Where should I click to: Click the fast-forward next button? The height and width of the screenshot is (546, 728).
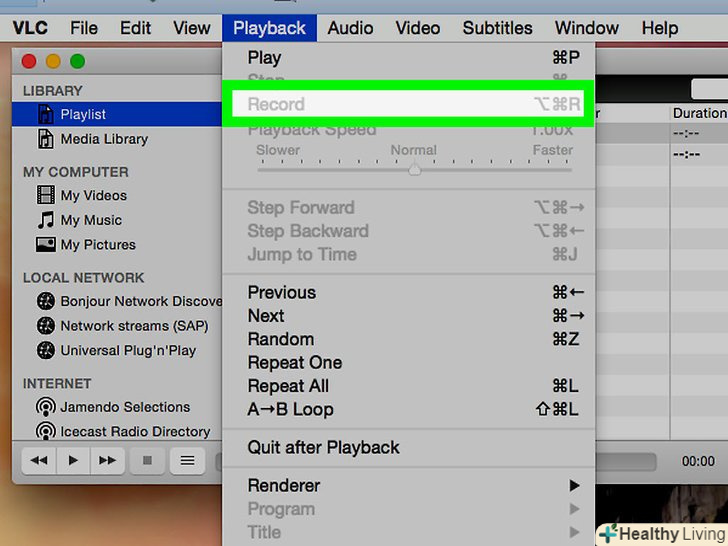tap(108, 461)
